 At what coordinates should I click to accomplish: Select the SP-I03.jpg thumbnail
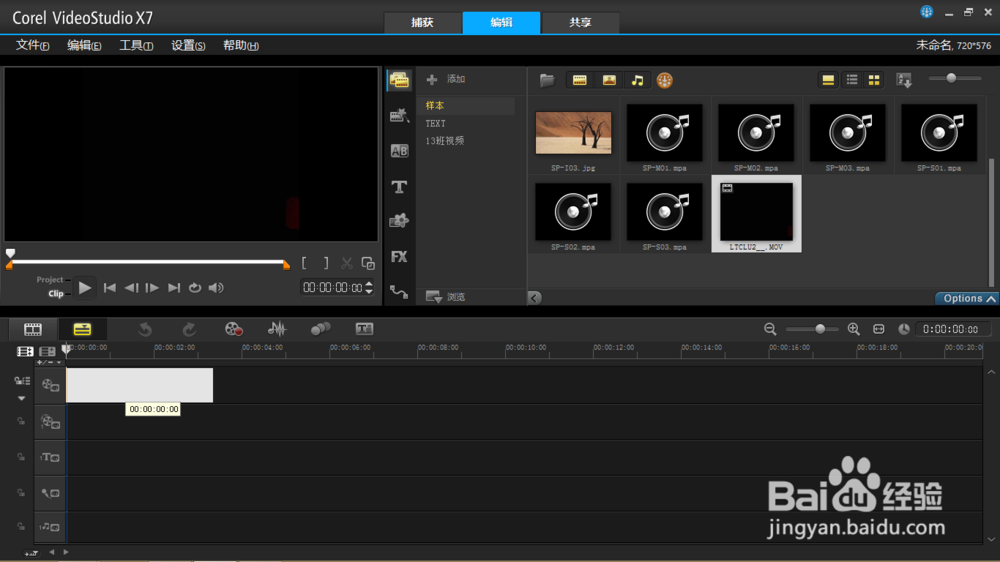pos(573,133)
